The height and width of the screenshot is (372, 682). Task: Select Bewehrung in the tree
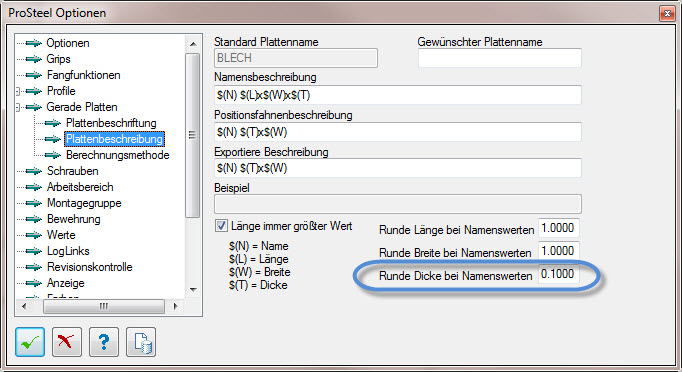tap(74, 219)
